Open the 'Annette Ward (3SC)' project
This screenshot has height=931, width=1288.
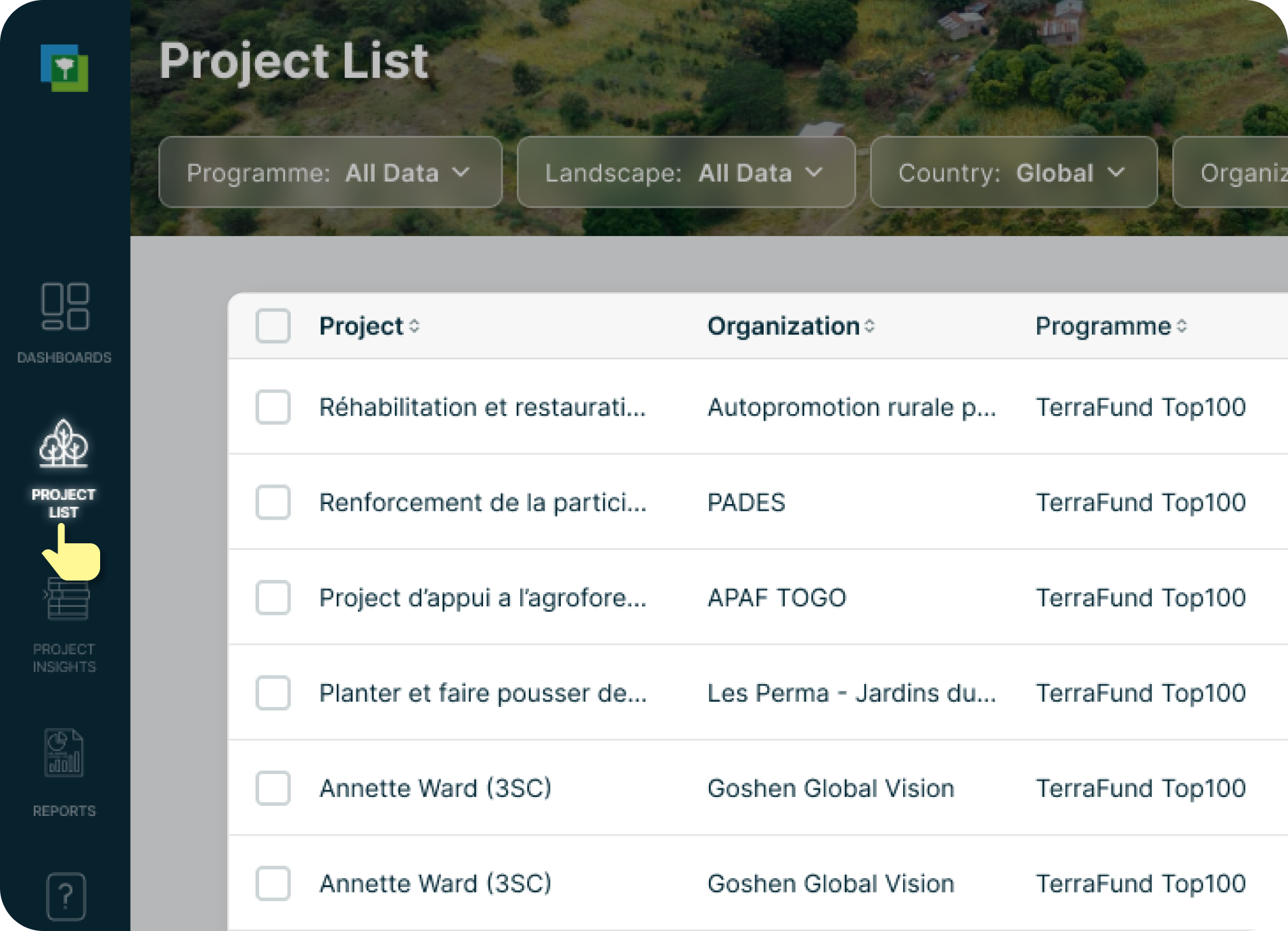pyautogui.click(x=435, y=788)
